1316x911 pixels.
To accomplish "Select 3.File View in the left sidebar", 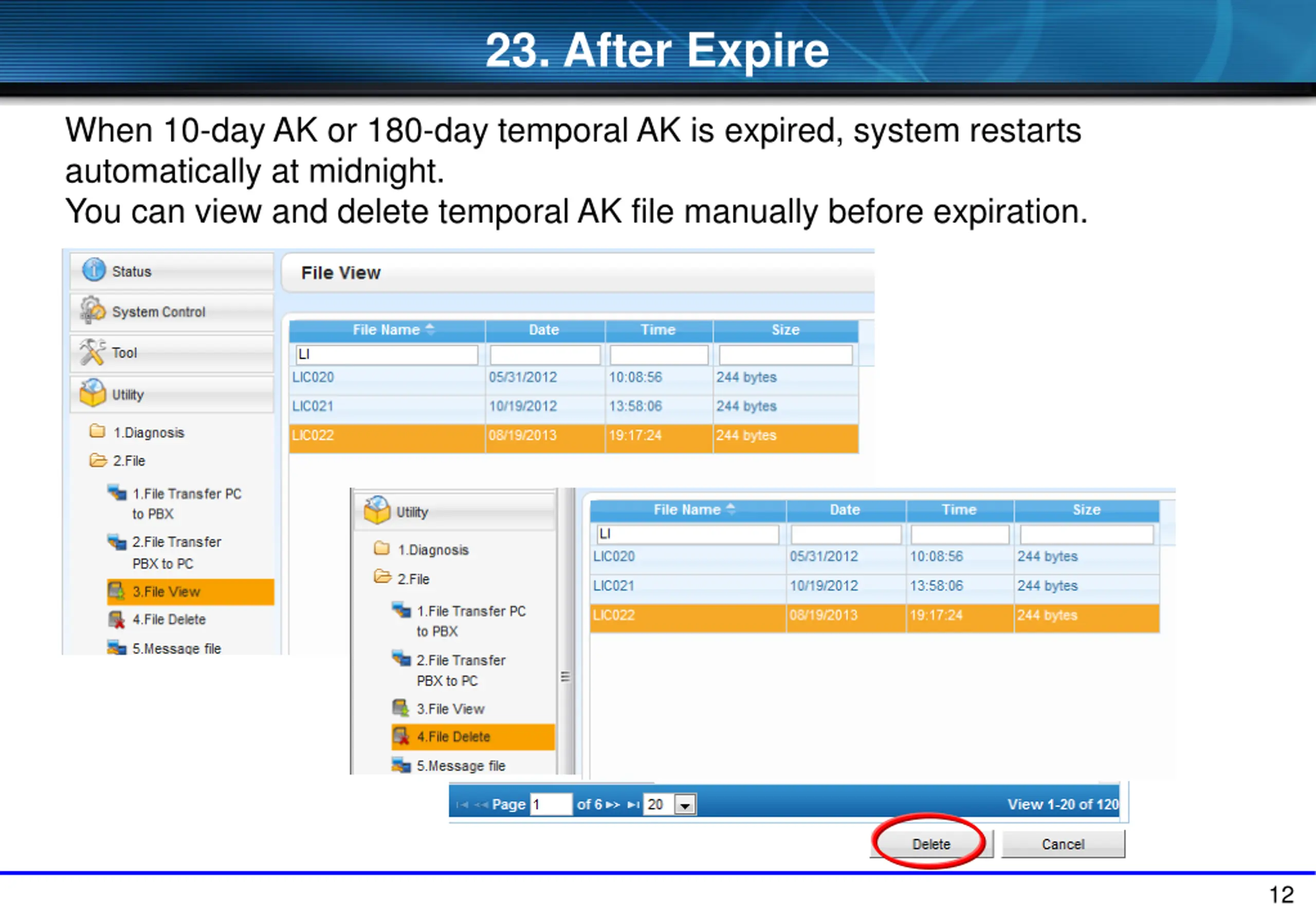I will pyautogui.click(x=190, y=591).
